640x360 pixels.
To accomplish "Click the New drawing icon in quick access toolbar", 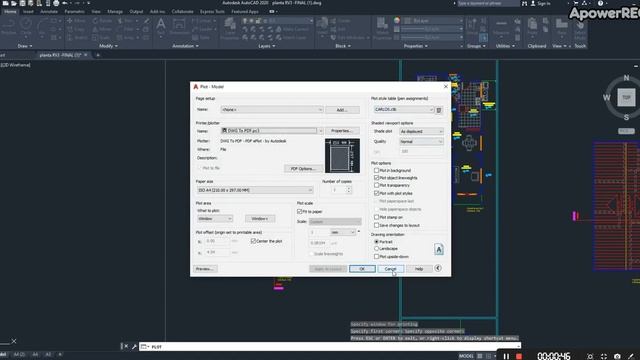I will coord(6,3).
